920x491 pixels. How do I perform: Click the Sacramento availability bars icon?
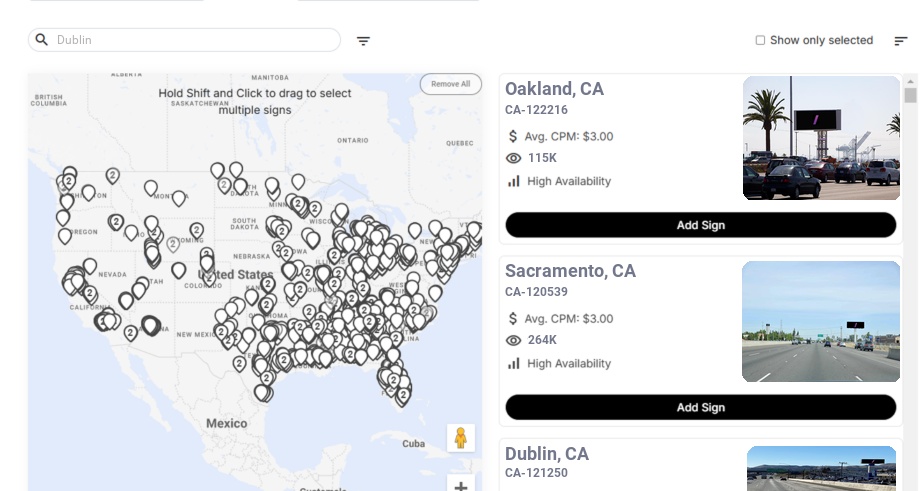click(x=514, y=363)
